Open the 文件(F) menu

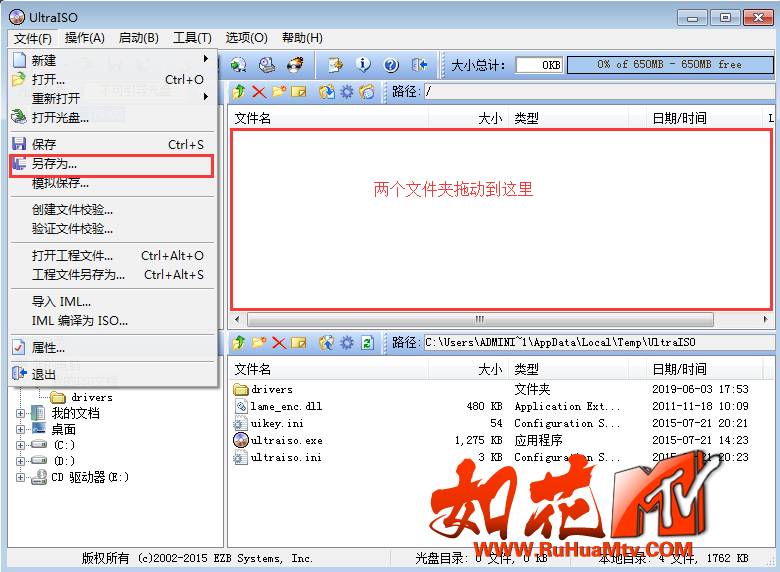pos(32,38)
